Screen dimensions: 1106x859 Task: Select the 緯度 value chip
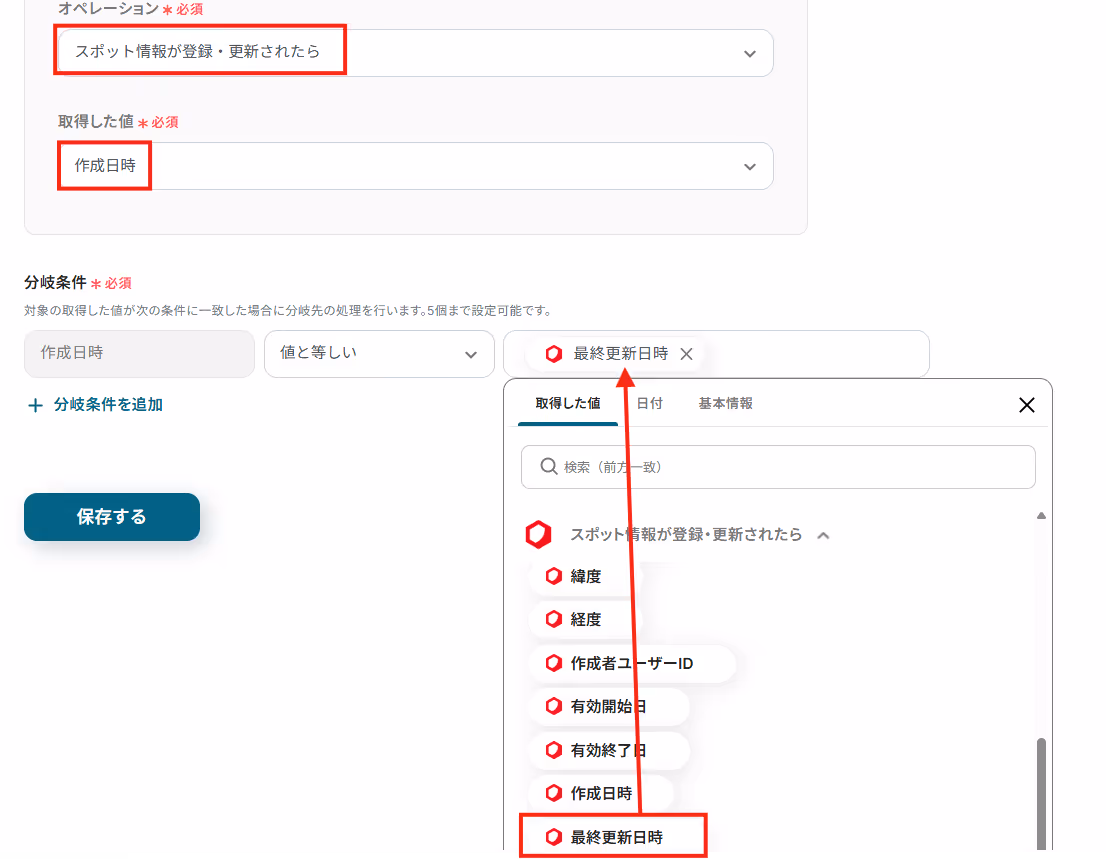(x=585, y=576)
